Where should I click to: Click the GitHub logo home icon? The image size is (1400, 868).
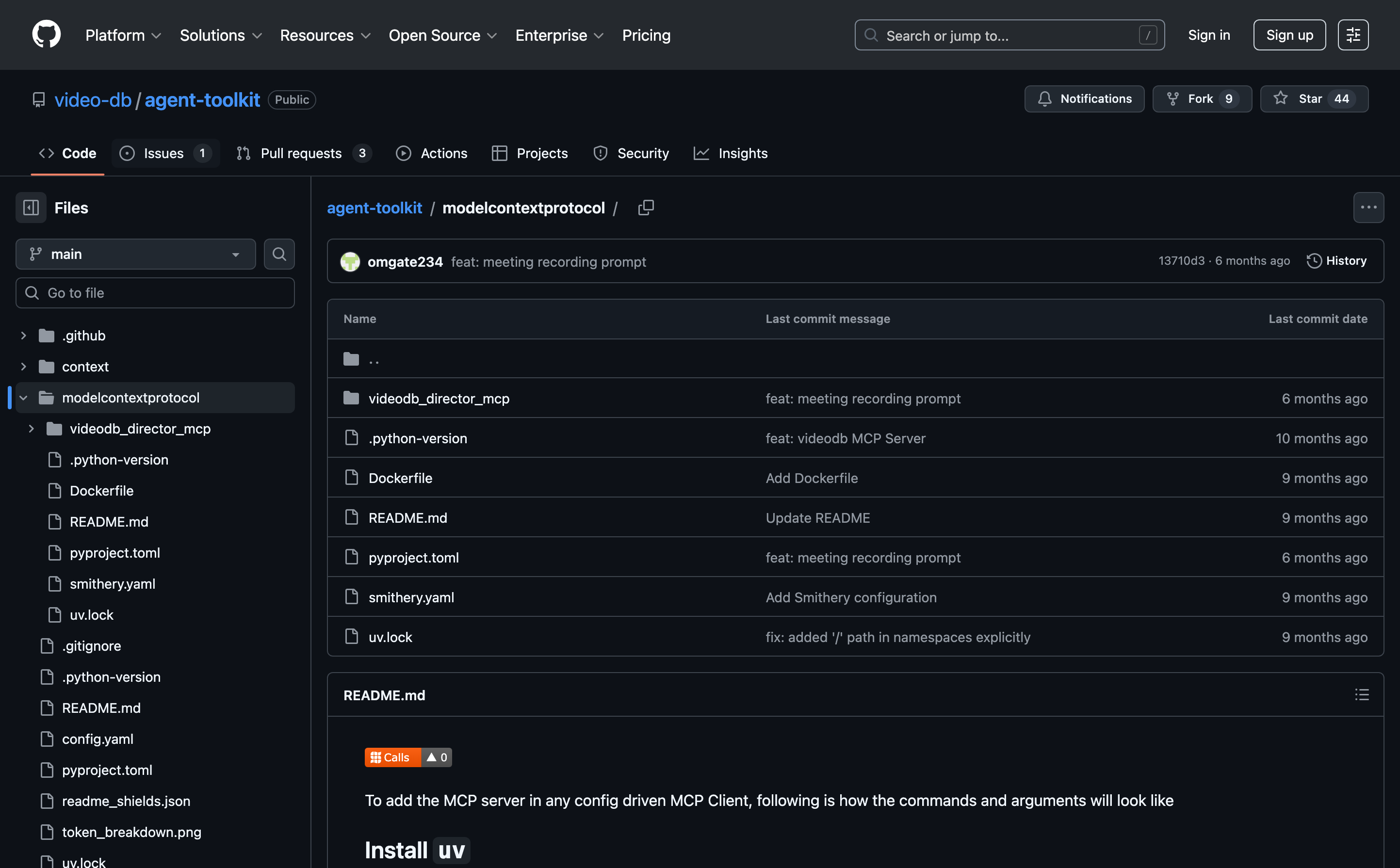46,34
